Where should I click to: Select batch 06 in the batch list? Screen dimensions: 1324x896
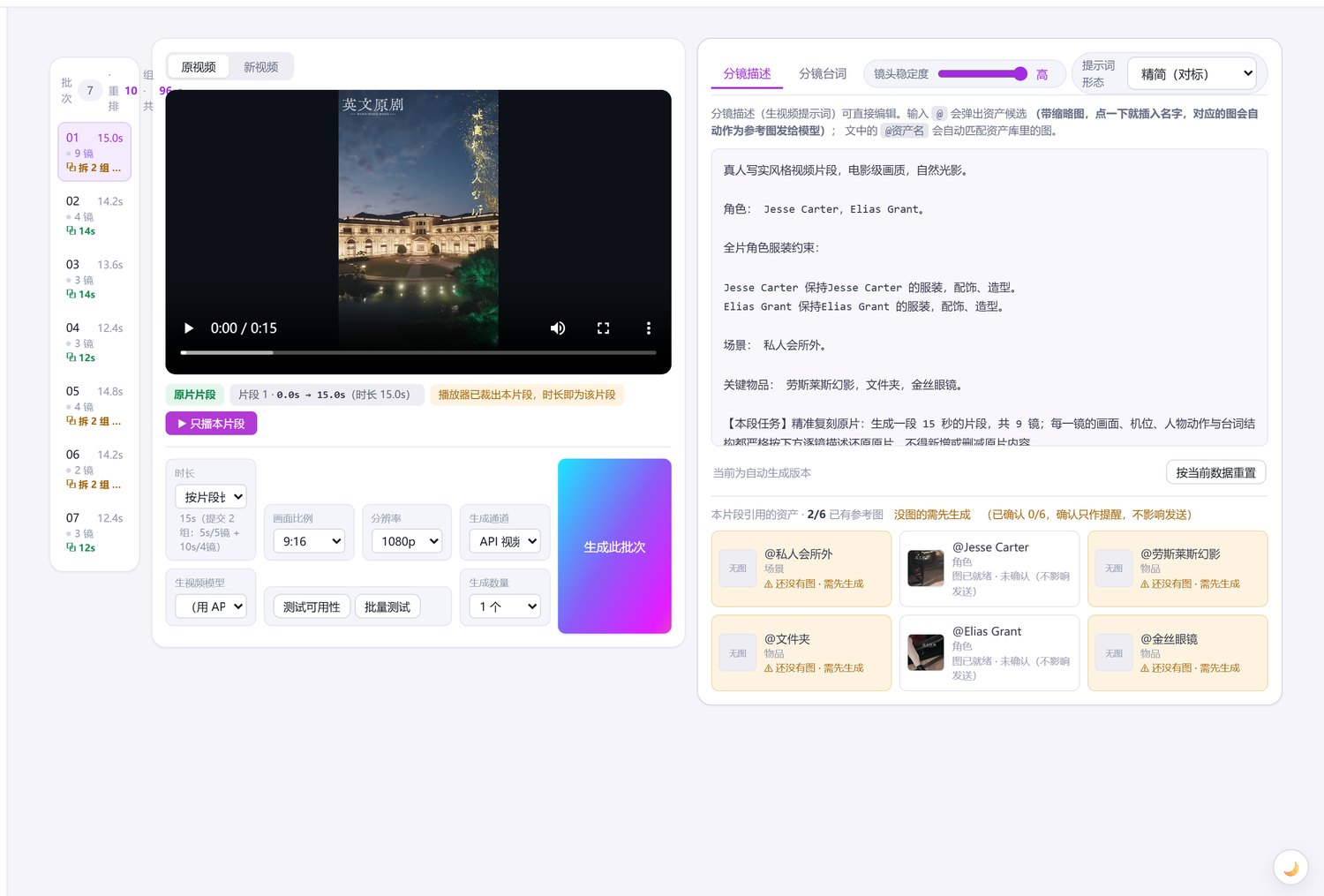(x=94, y=470)
